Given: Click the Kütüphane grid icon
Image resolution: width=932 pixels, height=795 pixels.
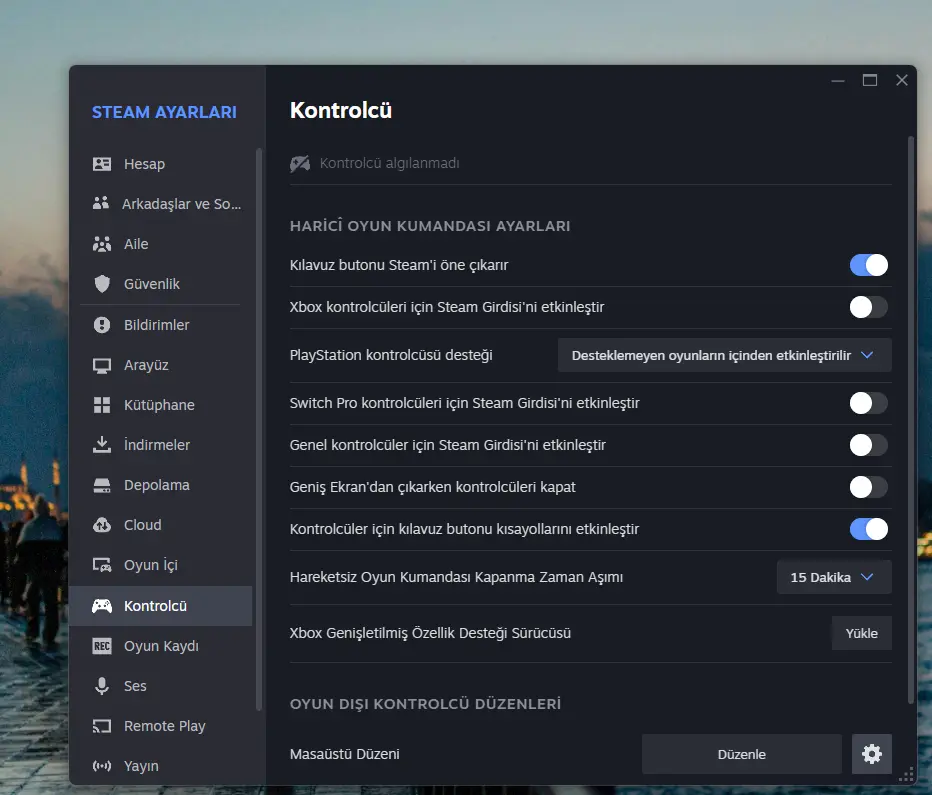Looking at the screenshot, I should pyautogui.click(x=102, y=405).
